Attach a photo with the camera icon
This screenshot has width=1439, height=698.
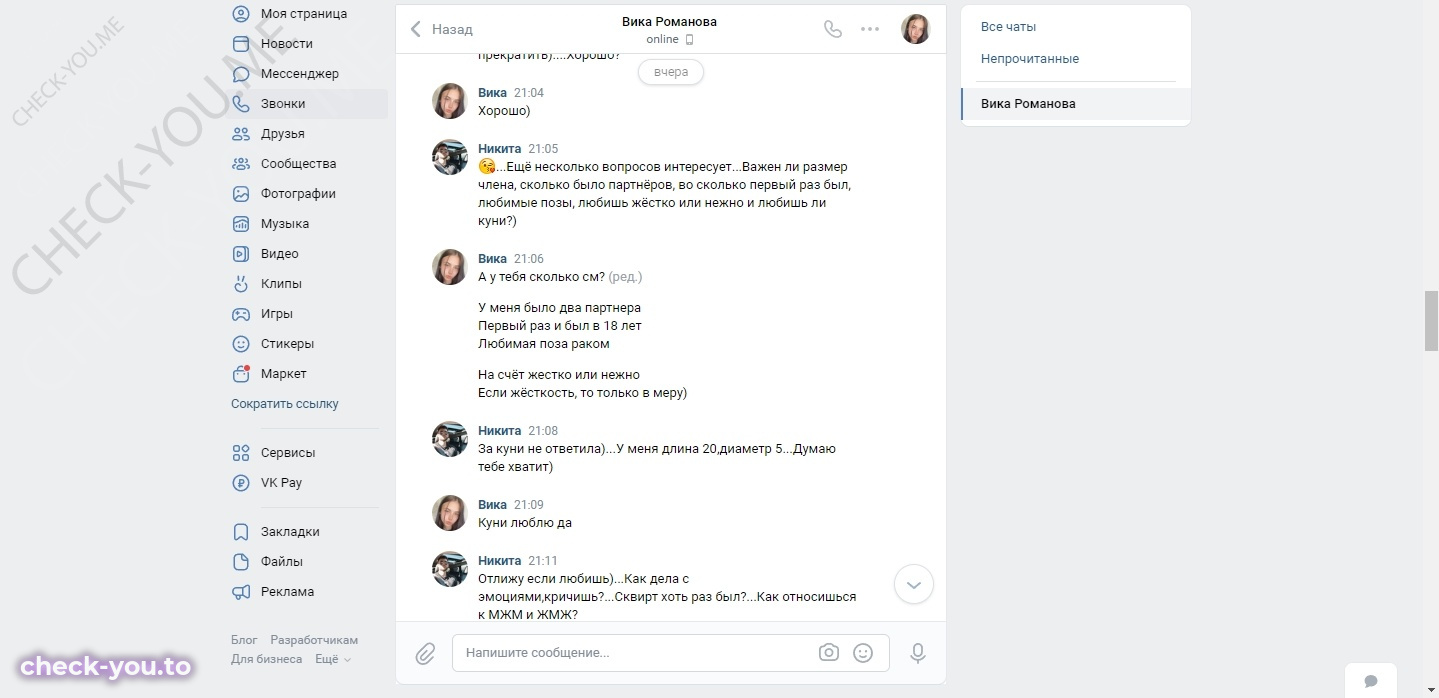829,653
